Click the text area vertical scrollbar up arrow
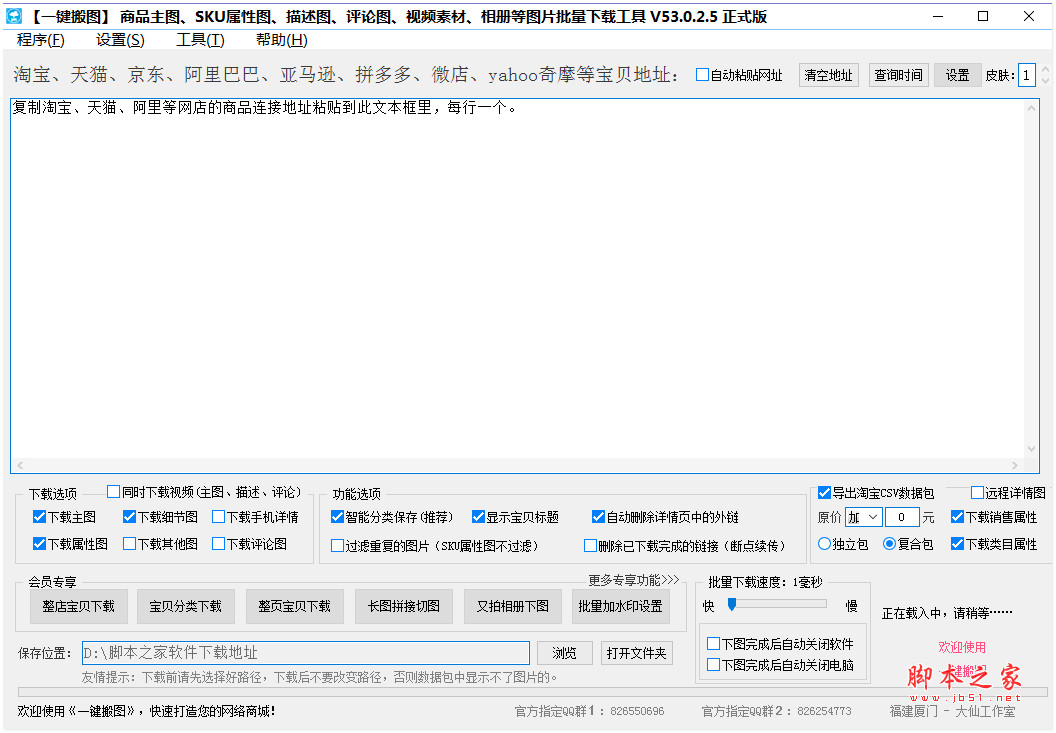Viewport: 1056px width, 733px height. click(1032, 108)
